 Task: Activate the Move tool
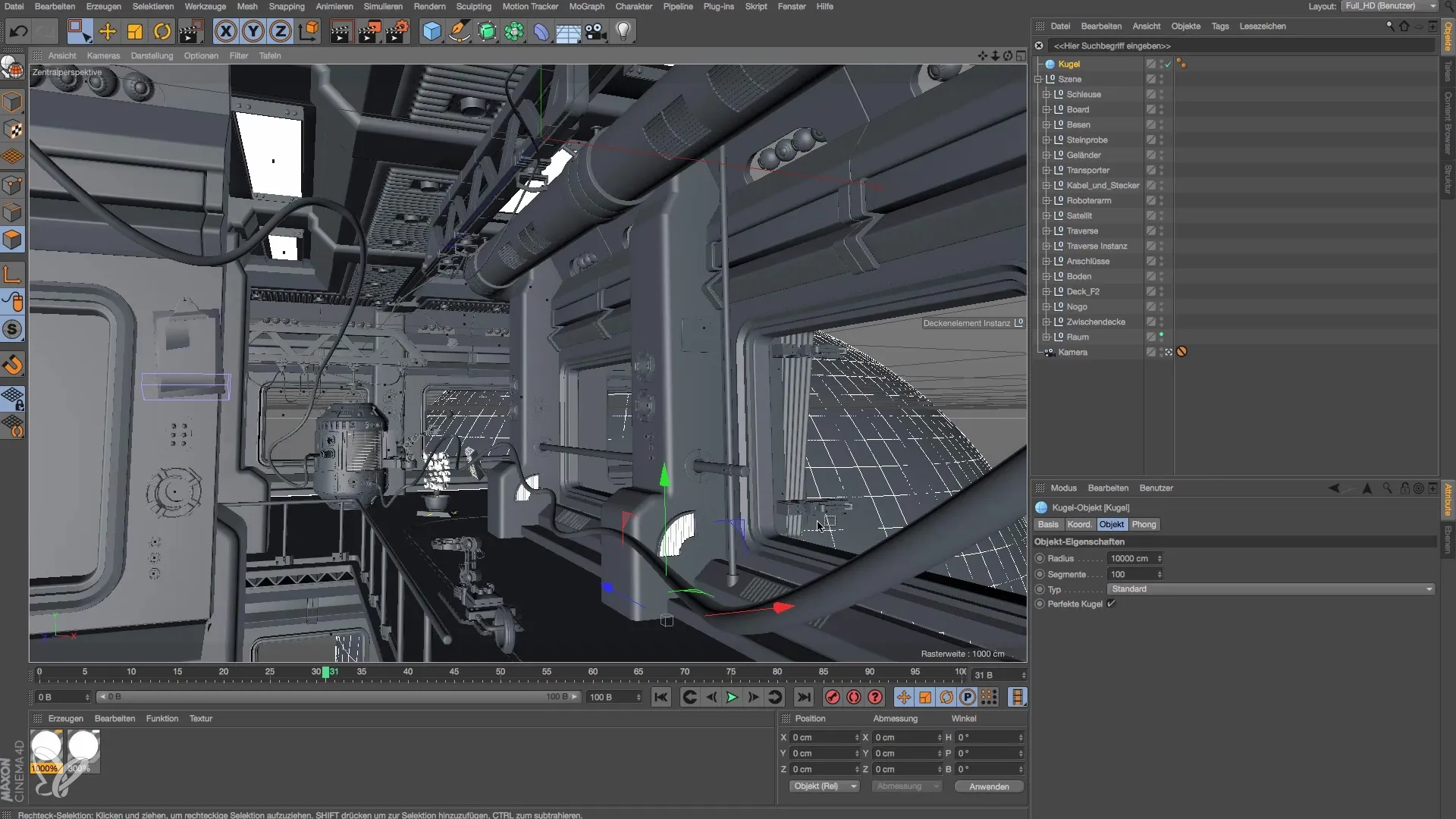(x=108, y=31)
